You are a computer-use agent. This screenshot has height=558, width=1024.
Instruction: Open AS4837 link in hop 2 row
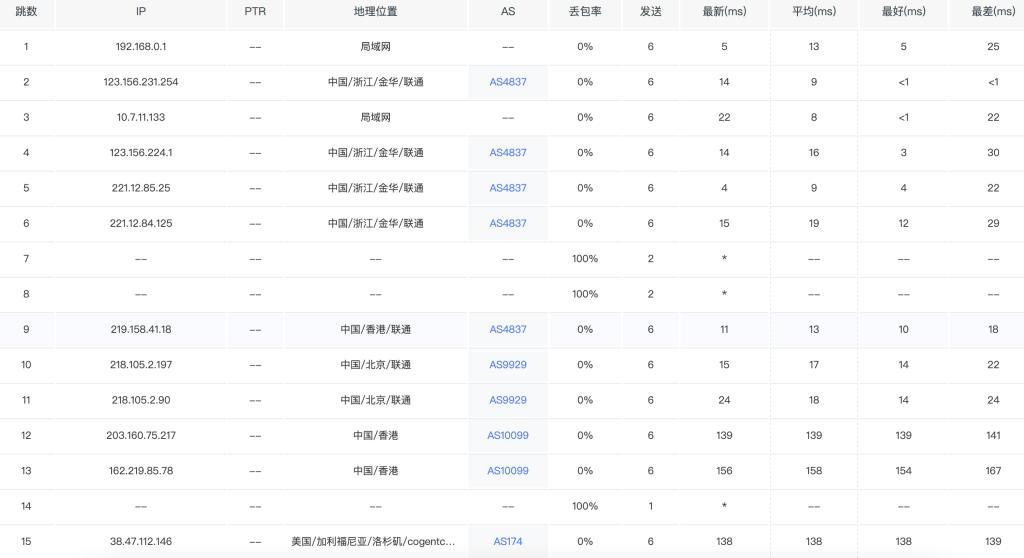(507, 82)
